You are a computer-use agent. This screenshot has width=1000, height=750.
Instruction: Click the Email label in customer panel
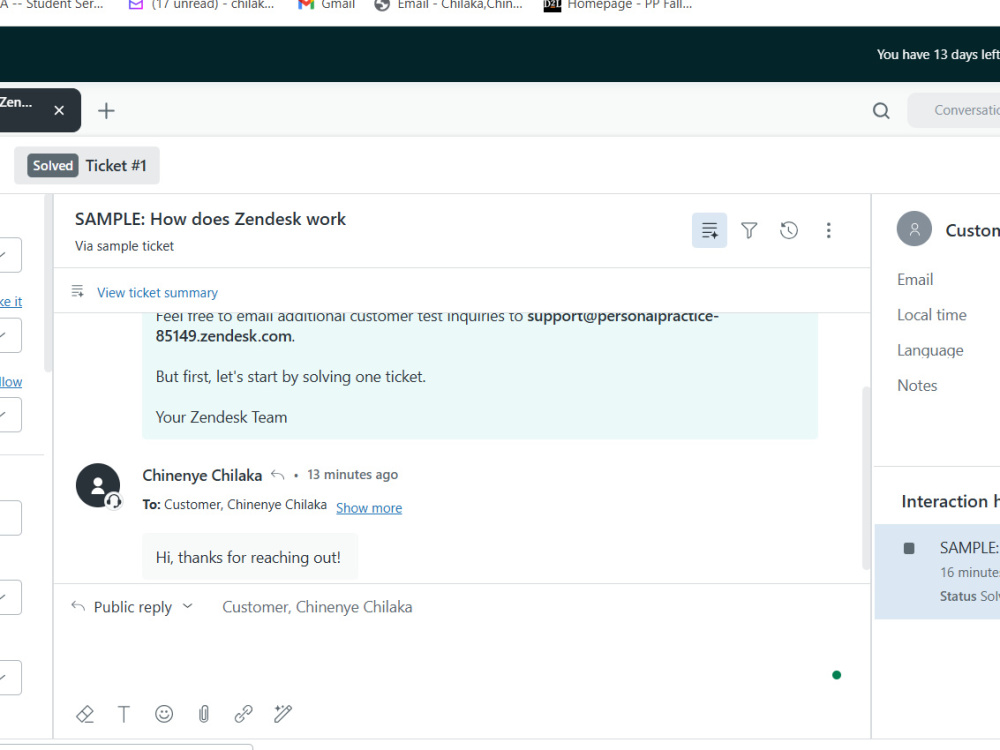(x=915, y=280)
